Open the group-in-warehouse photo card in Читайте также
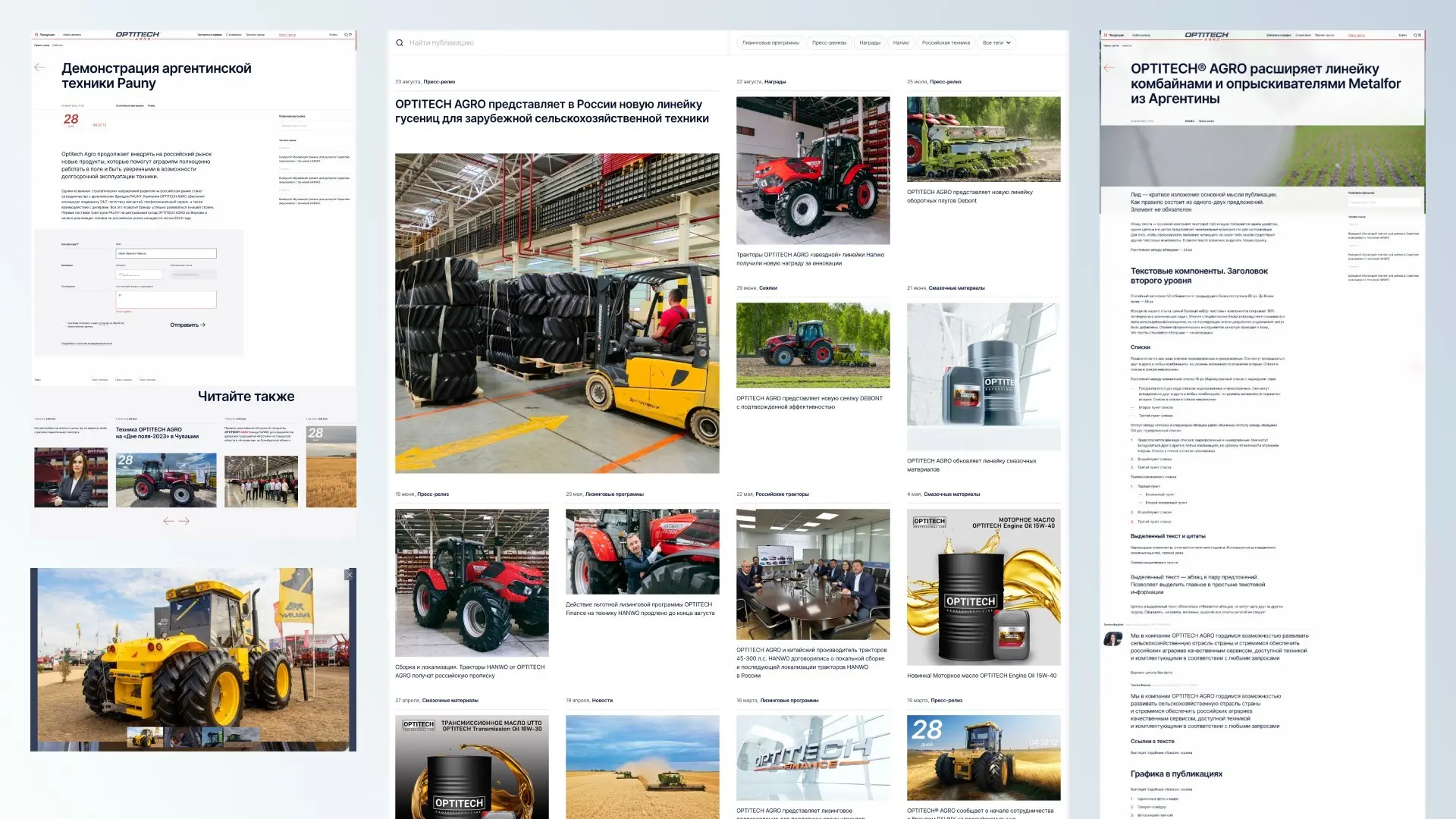Screen dimensions: 1456x819 (261, 482)
